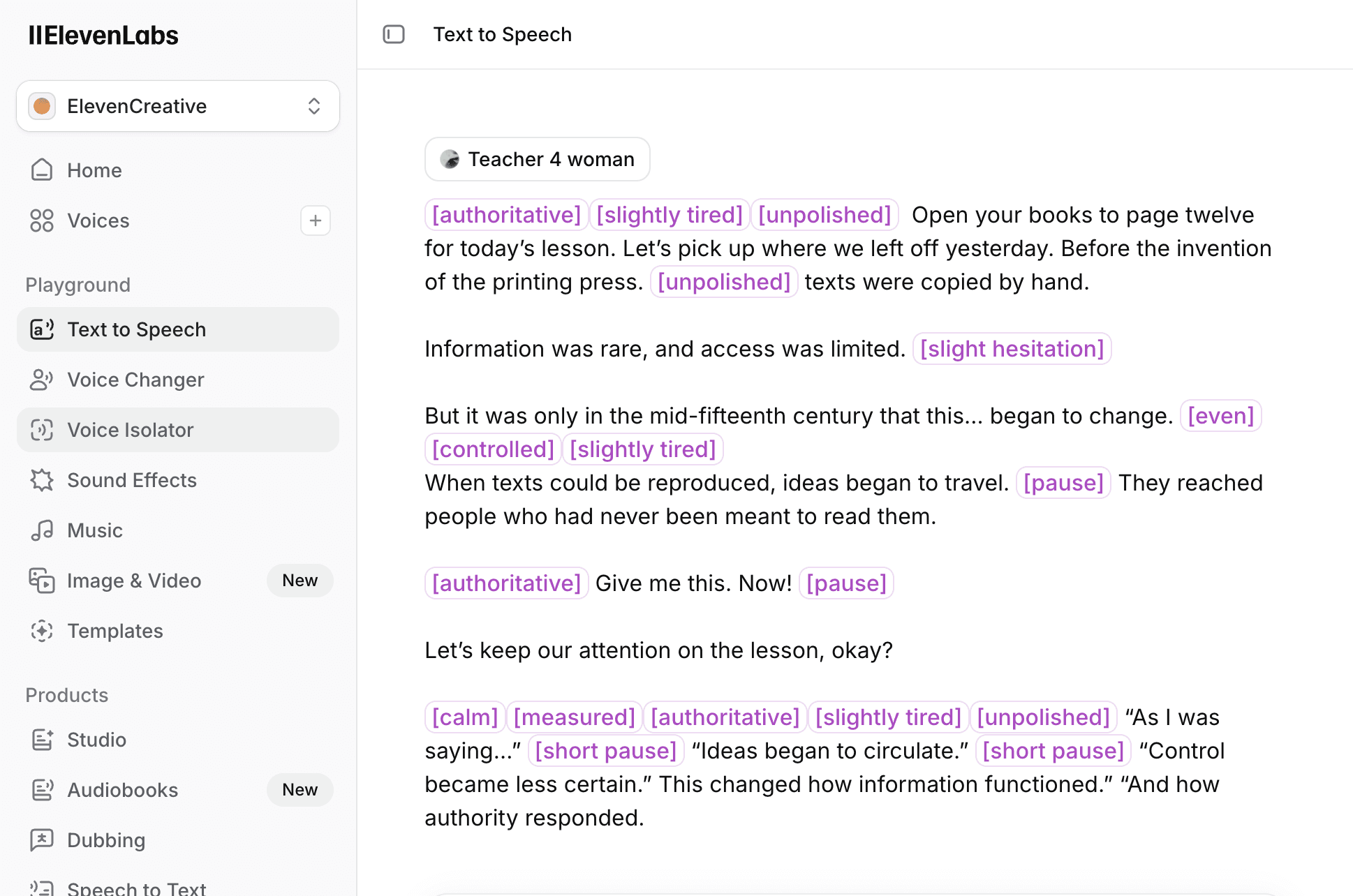Open Sound Effects tool
1353x896 pixels.
click(x=131, y=480)
